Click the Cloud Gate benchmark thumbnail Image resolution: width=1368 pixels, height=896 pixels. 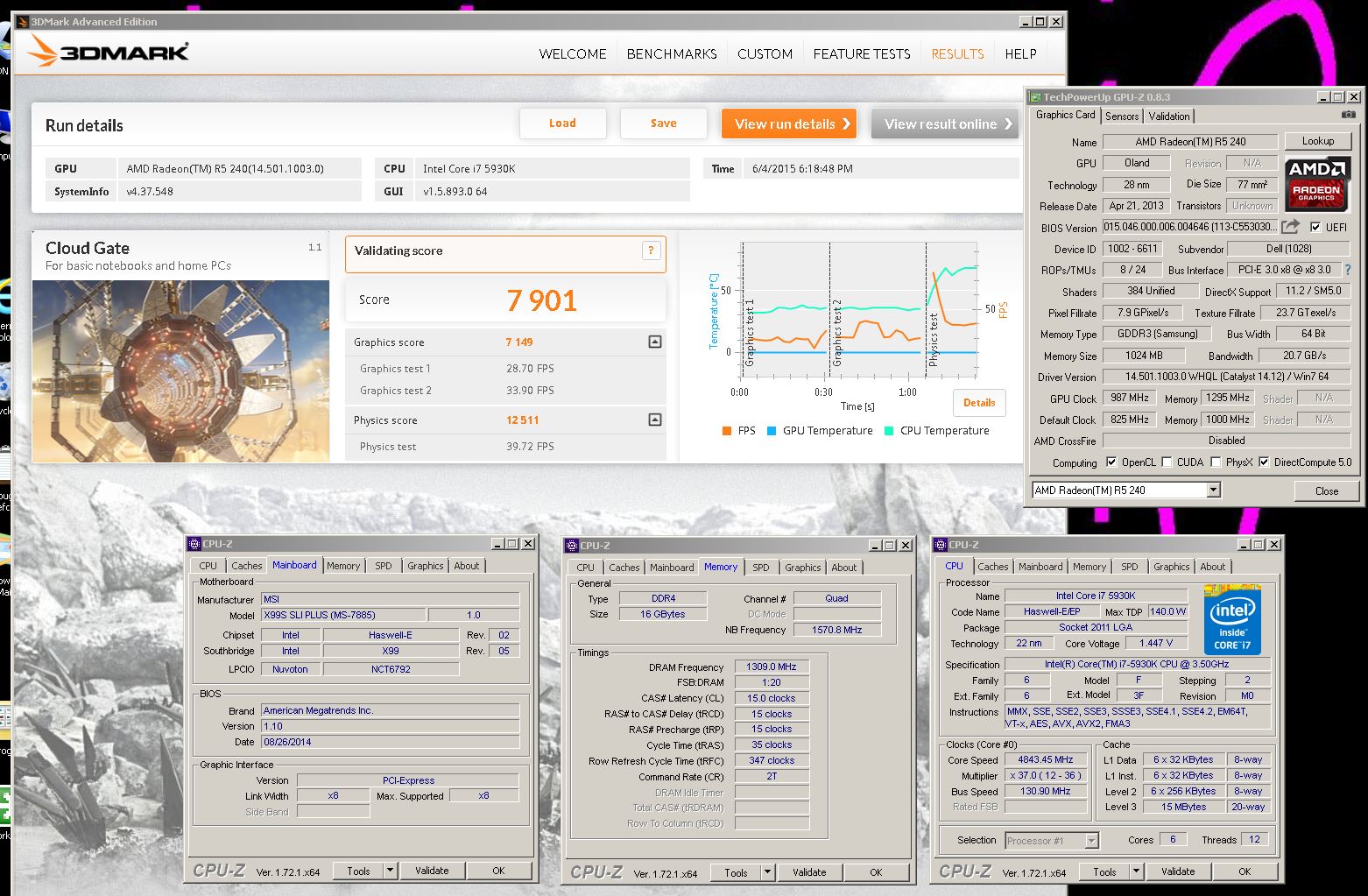[x=181, y=370]
